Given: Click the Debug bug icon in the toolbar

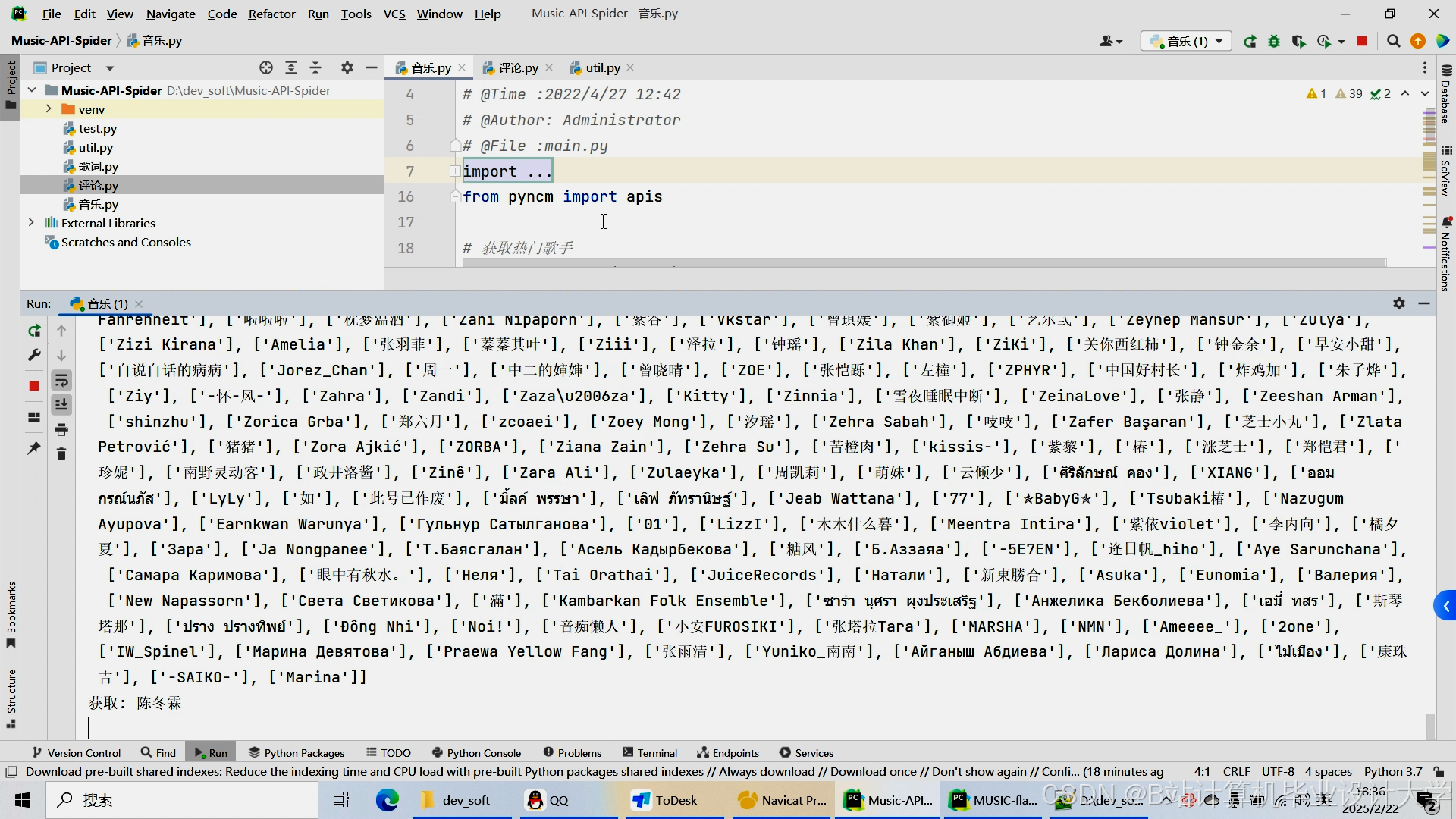Looking at the screenshot, I should (1274, 41).
